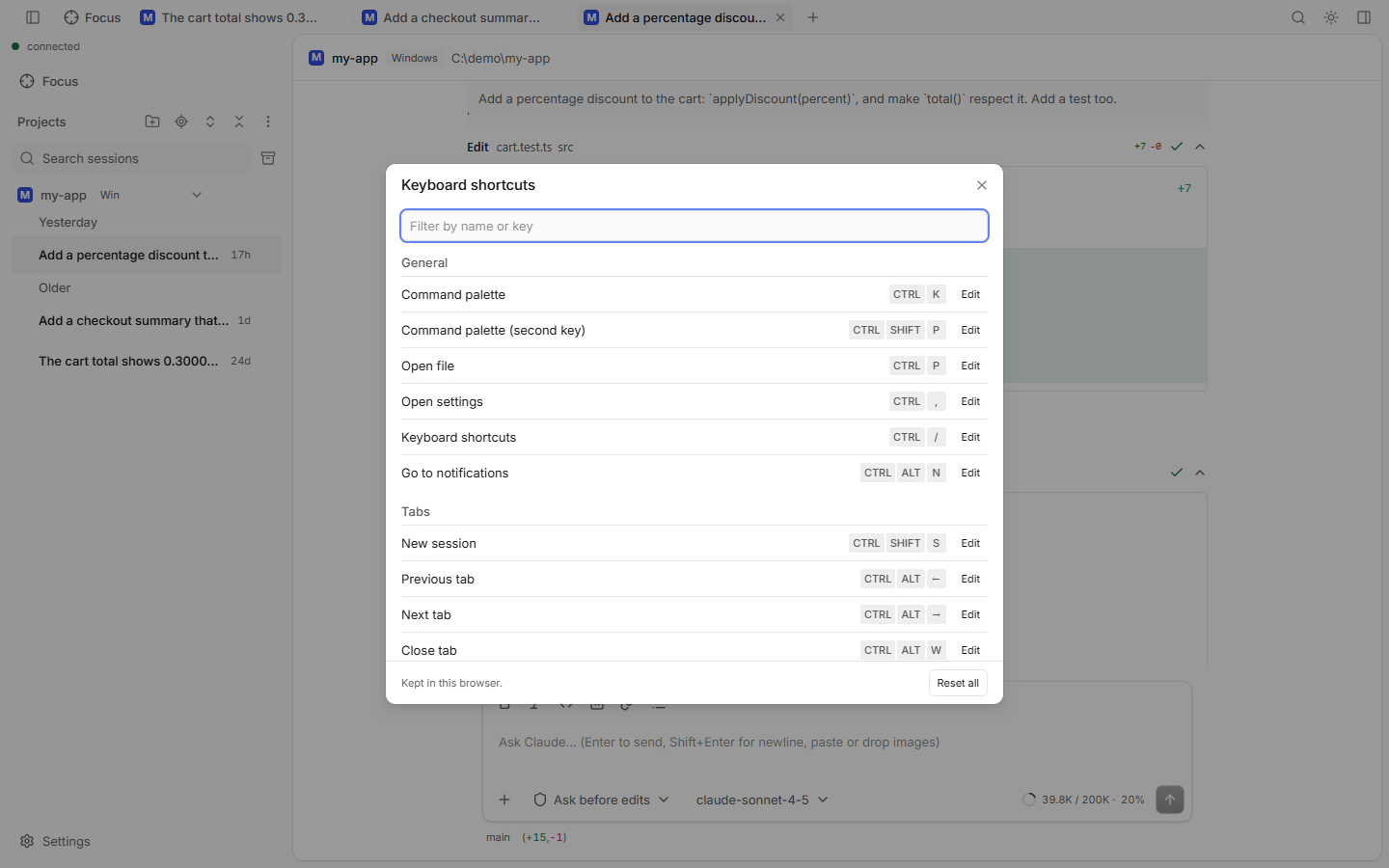The image size is (1389, 868).
Task: Close the 'Add a percentage discou...' tab
Action: coord(780,17)
